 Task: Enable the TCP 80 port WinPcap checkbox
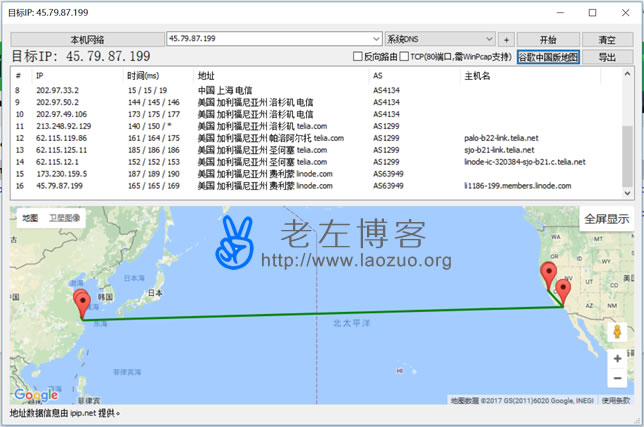(404, 56)
